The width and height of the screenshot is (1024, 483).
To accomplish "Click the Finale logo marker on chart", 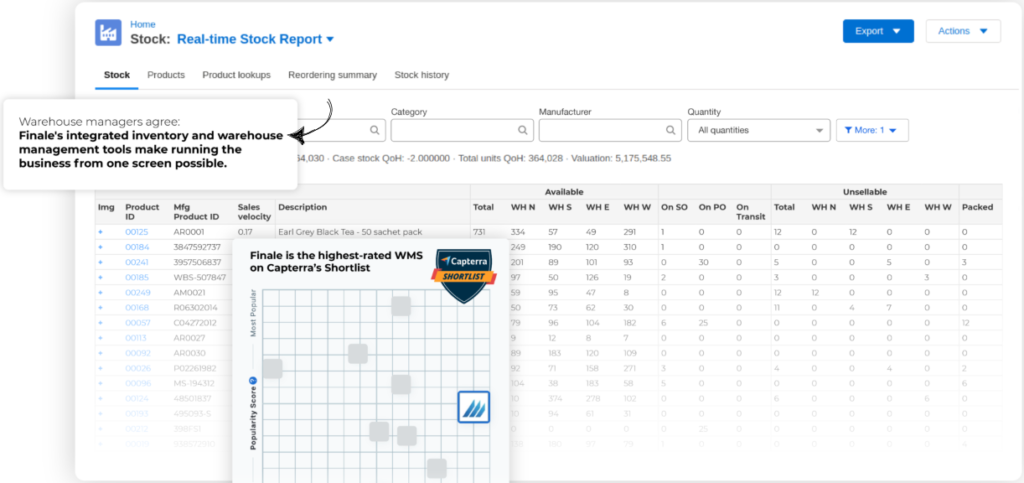I will pos(473,407).
